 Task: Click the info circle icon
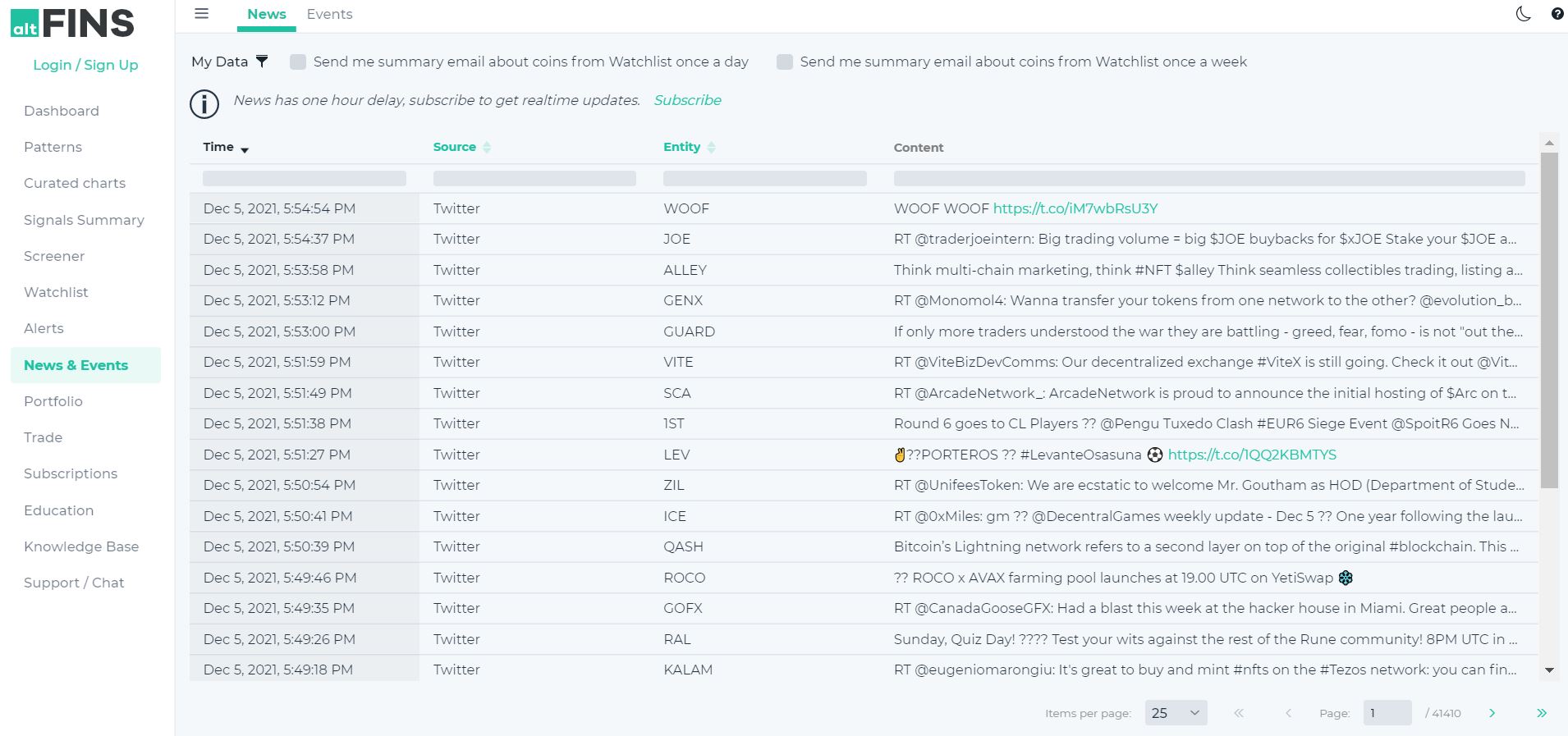click(204, 104)
